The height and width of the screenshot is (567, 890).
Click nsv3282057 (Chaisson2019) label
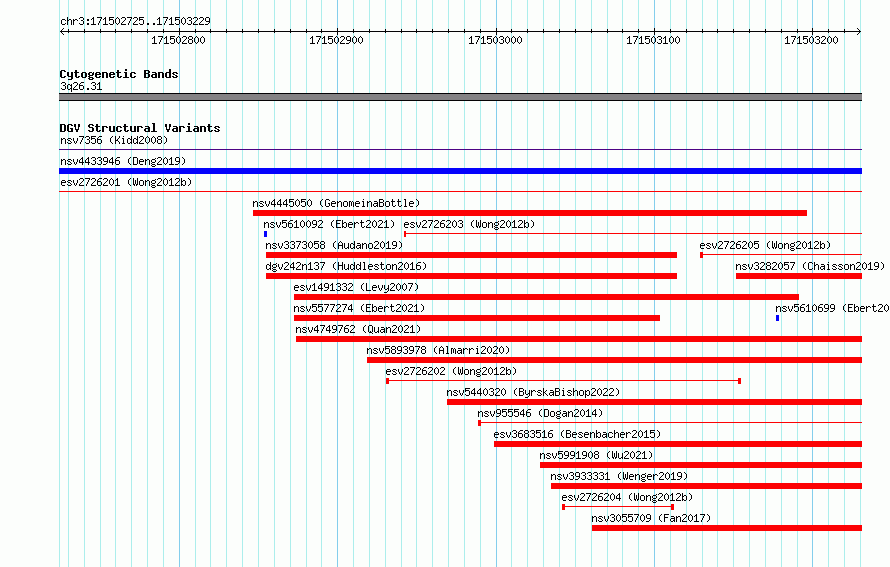click(810, 266)
